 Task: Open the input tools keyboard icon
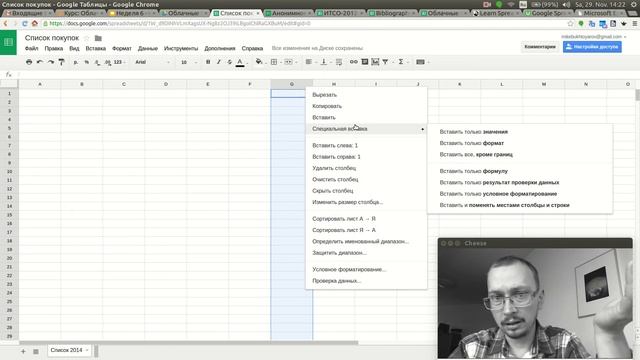(420, 62)
